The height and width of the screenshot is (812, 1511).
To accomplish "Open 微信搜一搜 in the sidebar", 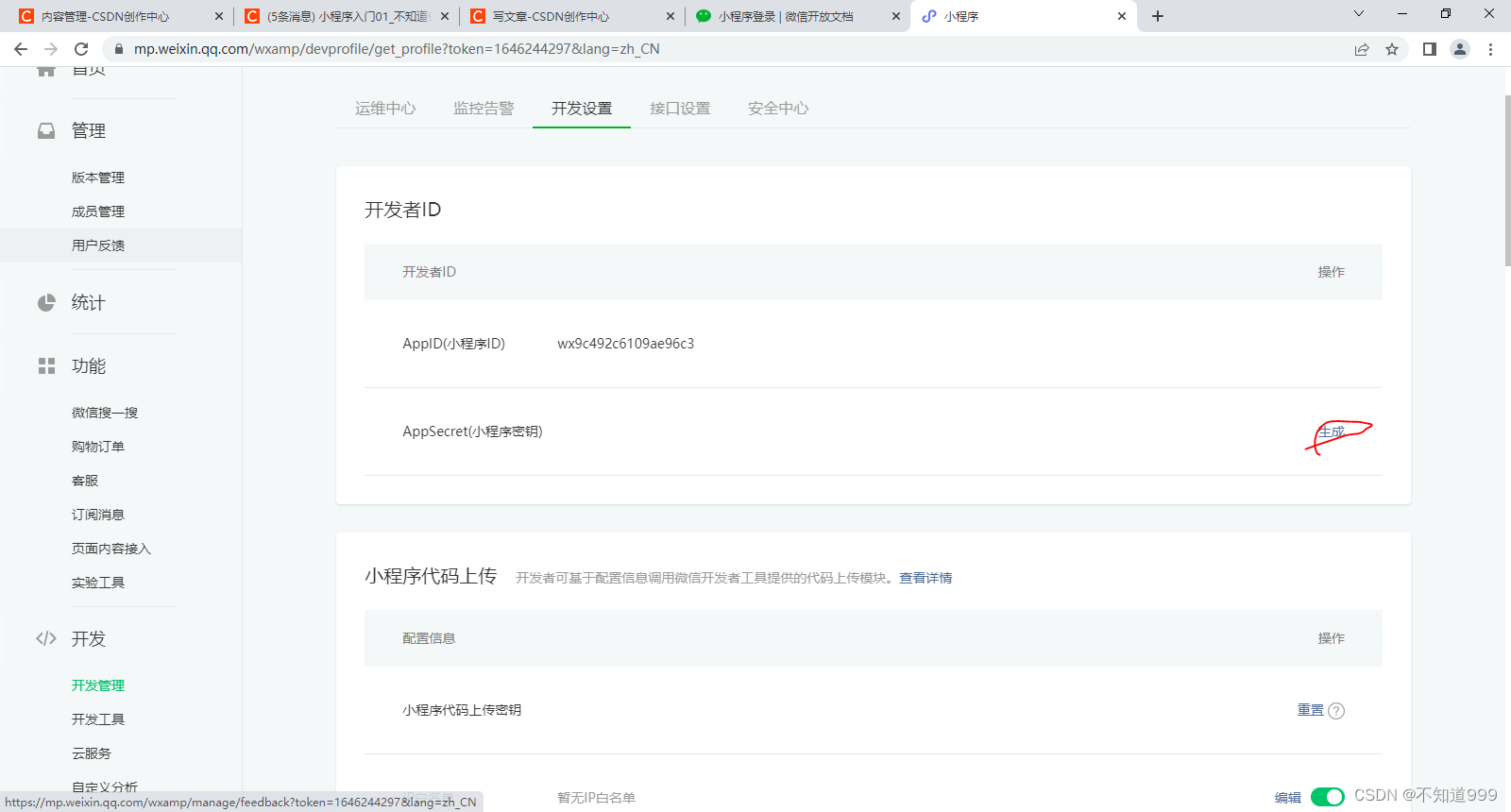I will [x=105, y=413].
